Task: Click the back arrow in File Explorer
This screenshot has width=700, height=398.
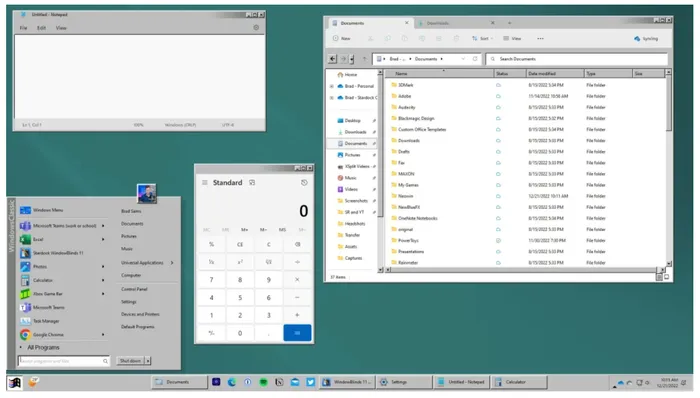Action: pyautogui.click(x=333, y=59)
